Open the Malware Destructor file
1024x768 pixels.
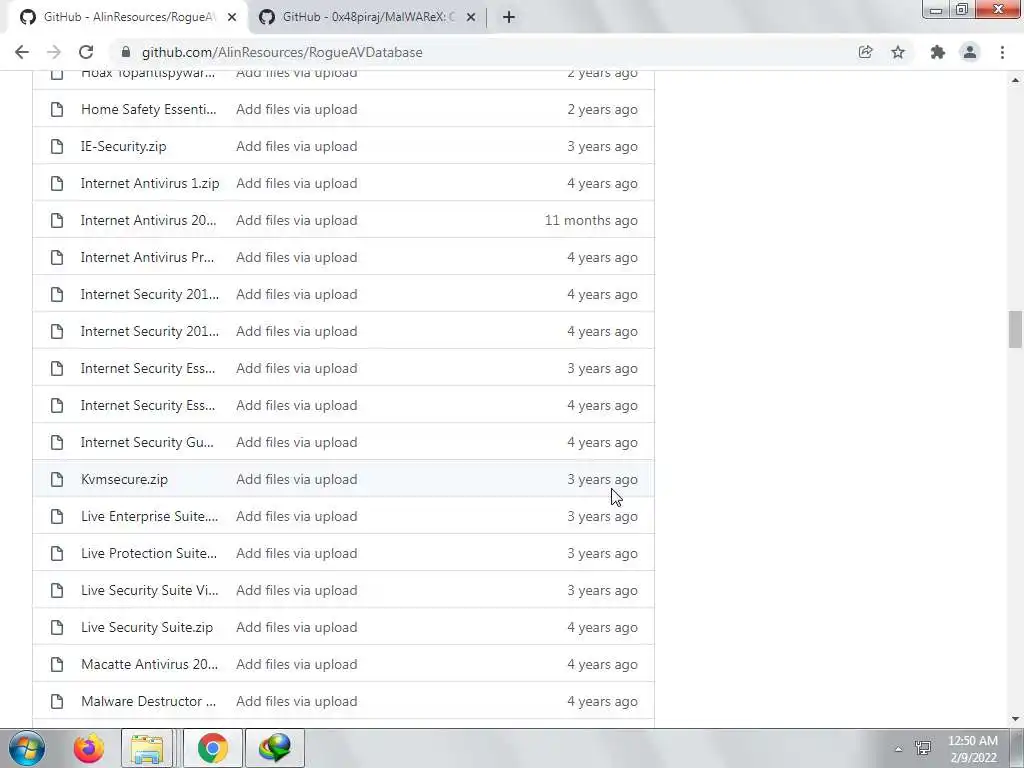pos(148,701)
